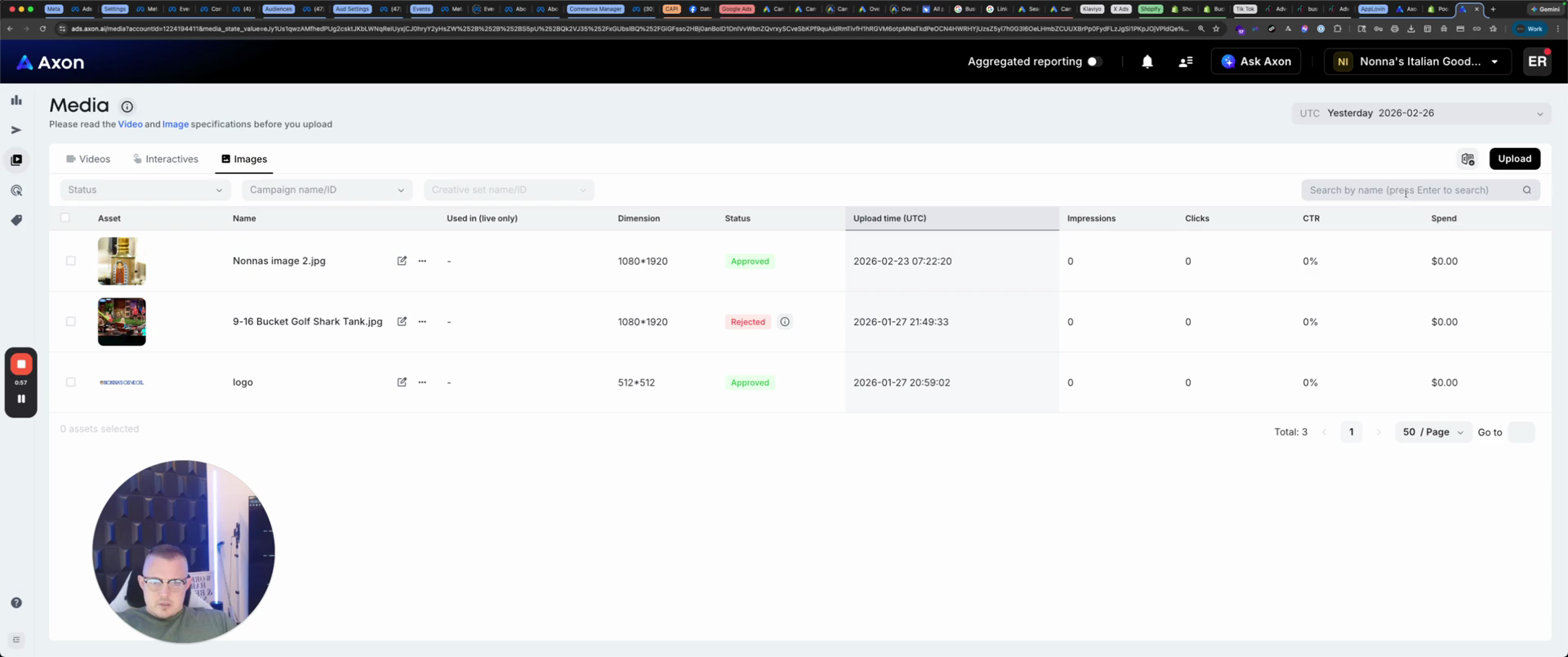Viewport: 1568px width, 657px height.
Task: Open the column settings icon beside Upload
Action: coord(1468,159)
